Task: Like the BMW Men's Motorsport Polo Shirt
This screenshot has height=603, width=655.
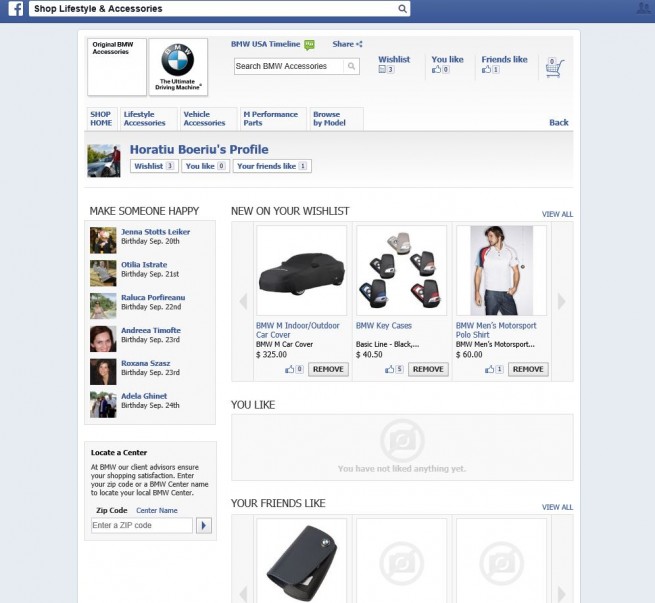Action: pos(490,369)
